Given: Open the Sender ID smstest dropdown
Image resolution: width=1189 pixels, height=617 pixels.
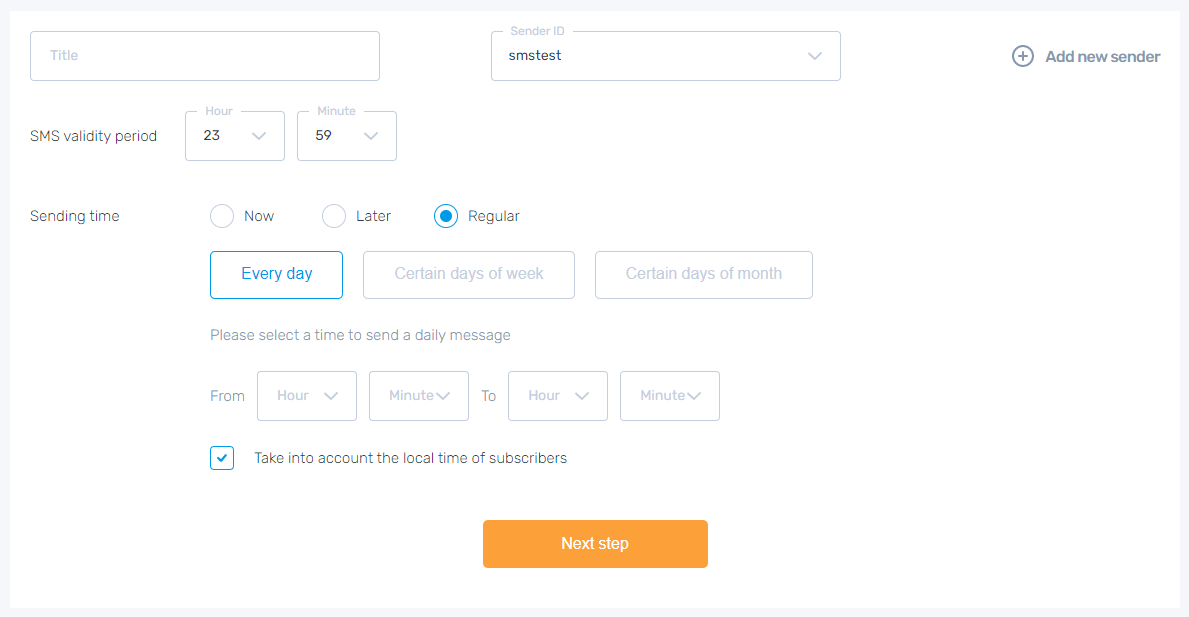Looking at the screenshot, I should pos(665,56).
